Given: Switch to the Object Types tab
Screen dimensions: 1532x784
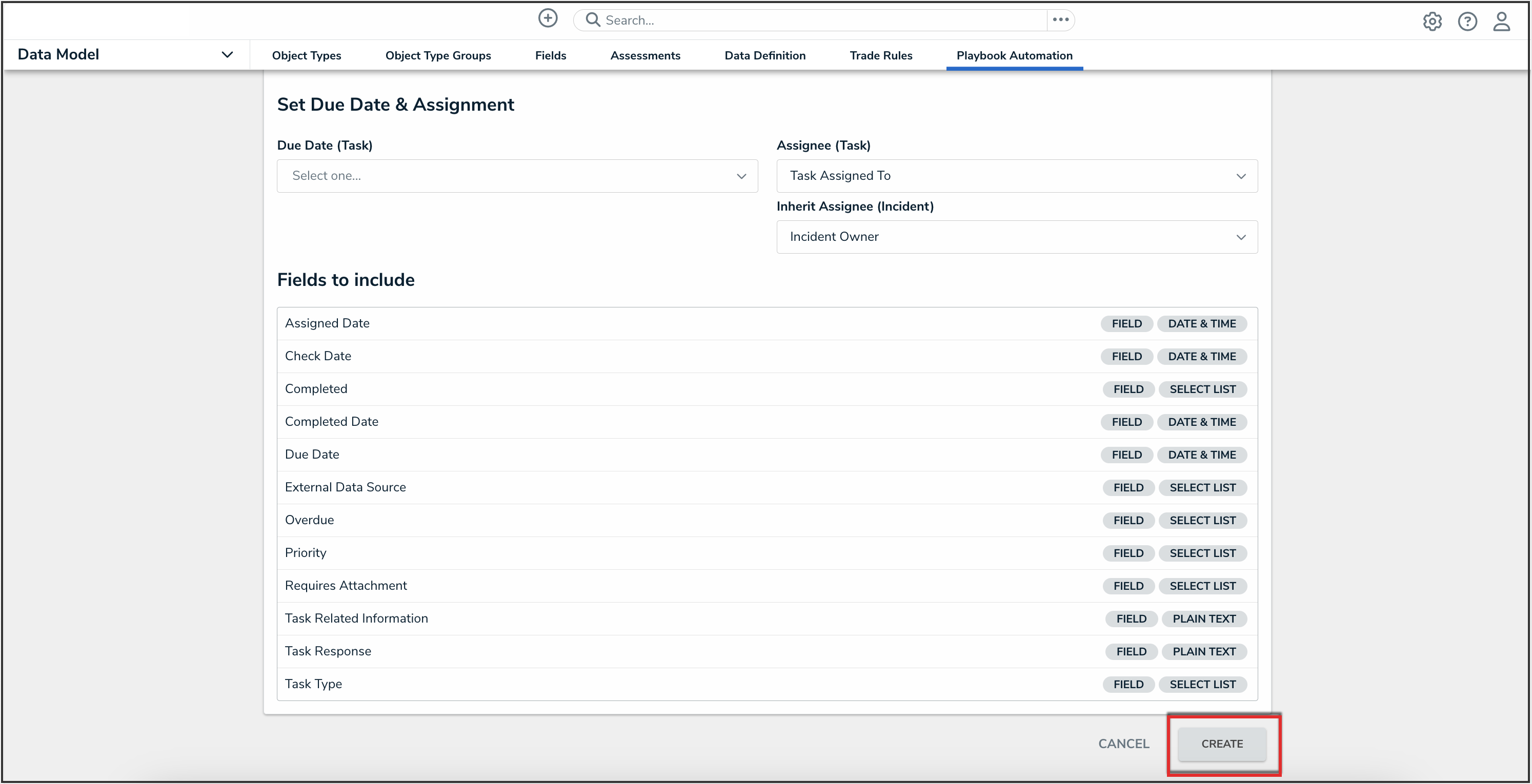Looking at the screenshot, I should [306, 56].
